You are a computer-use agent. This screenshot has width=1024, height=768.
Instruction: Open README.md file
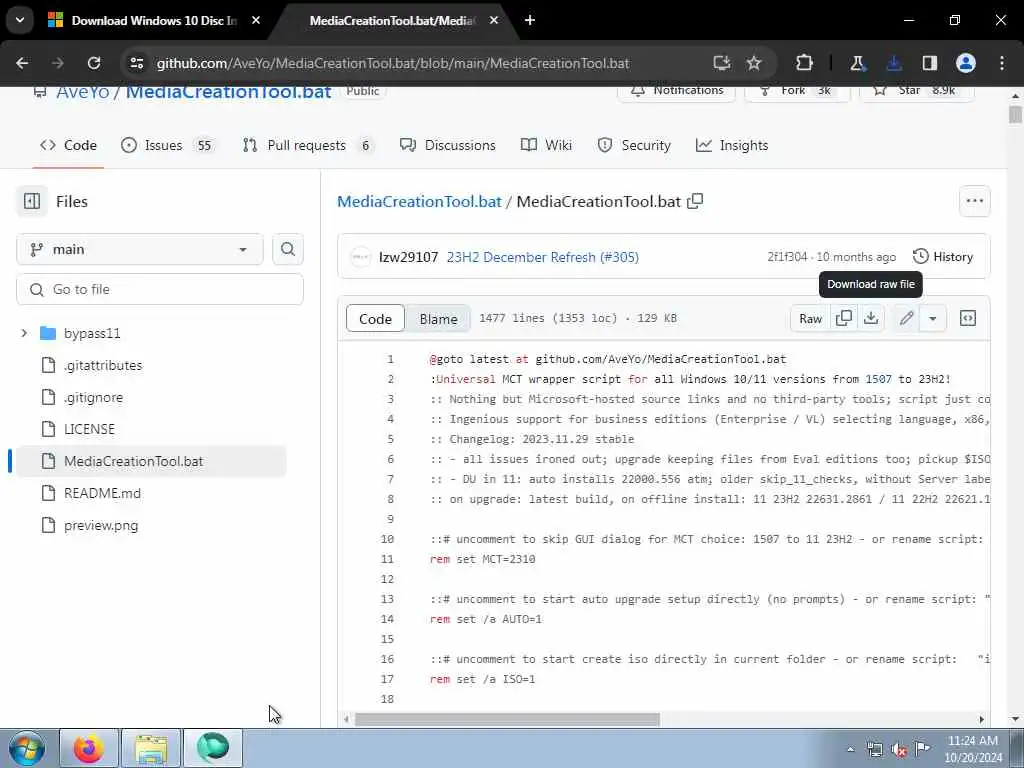(x=102, y=493)
